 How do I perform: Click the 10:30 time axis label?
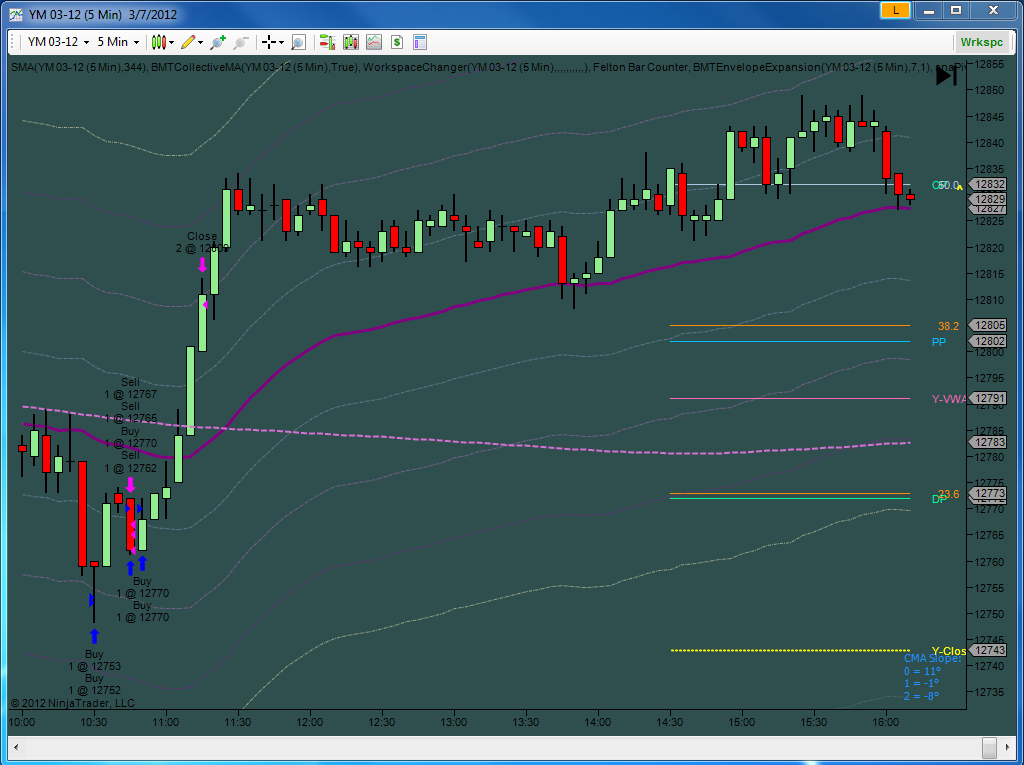pyautogui.click(x=93, y=723)
